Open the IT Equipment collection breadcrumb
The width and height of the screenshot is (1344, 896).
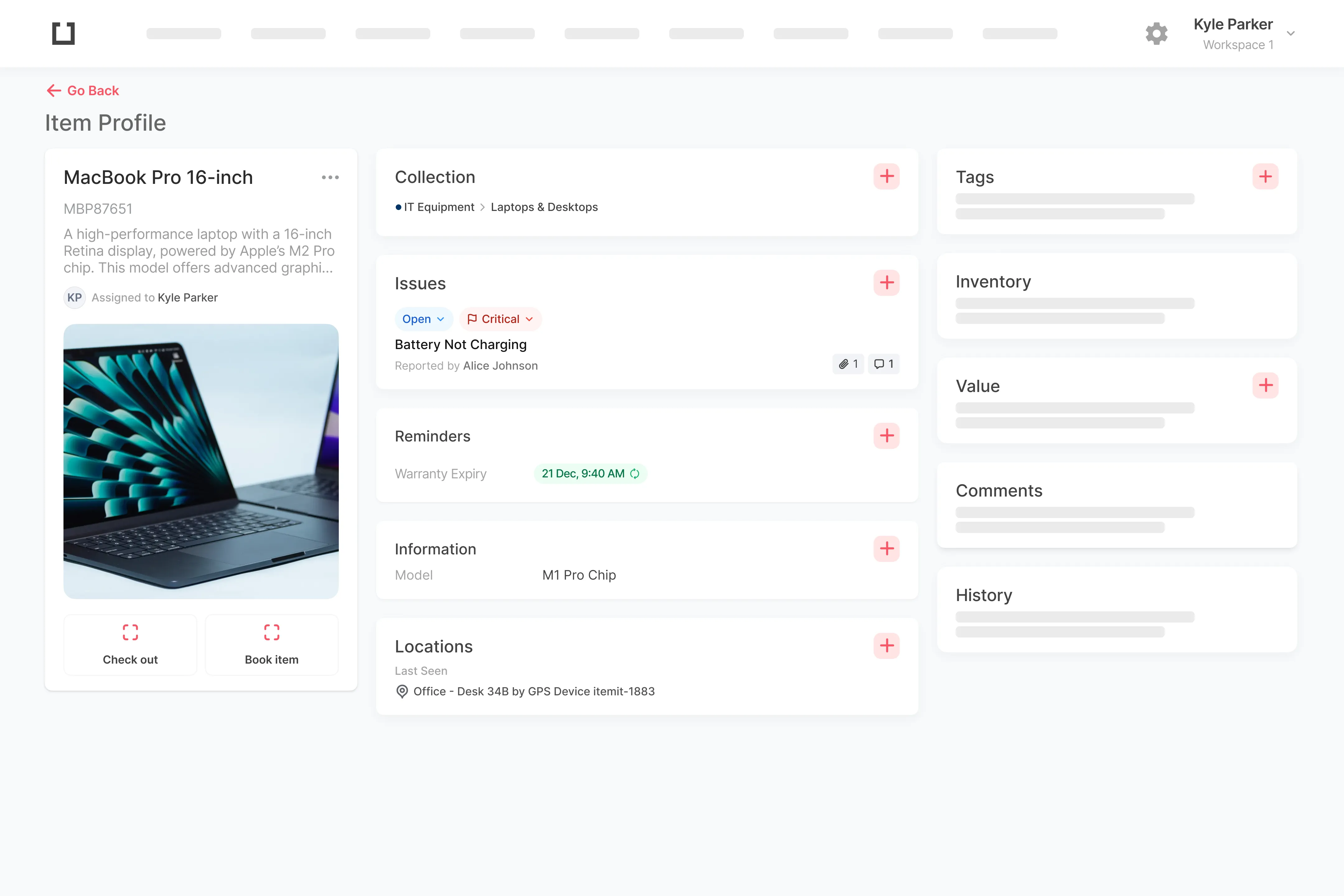point(439,207)
